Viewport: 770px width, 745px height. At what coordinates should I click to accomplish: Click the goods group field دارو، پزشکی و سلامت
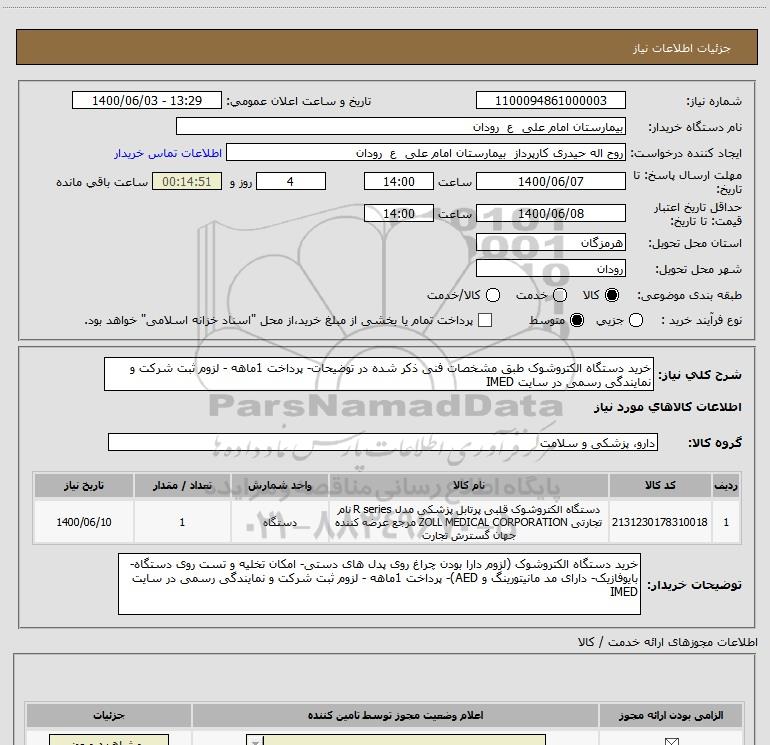383,442
